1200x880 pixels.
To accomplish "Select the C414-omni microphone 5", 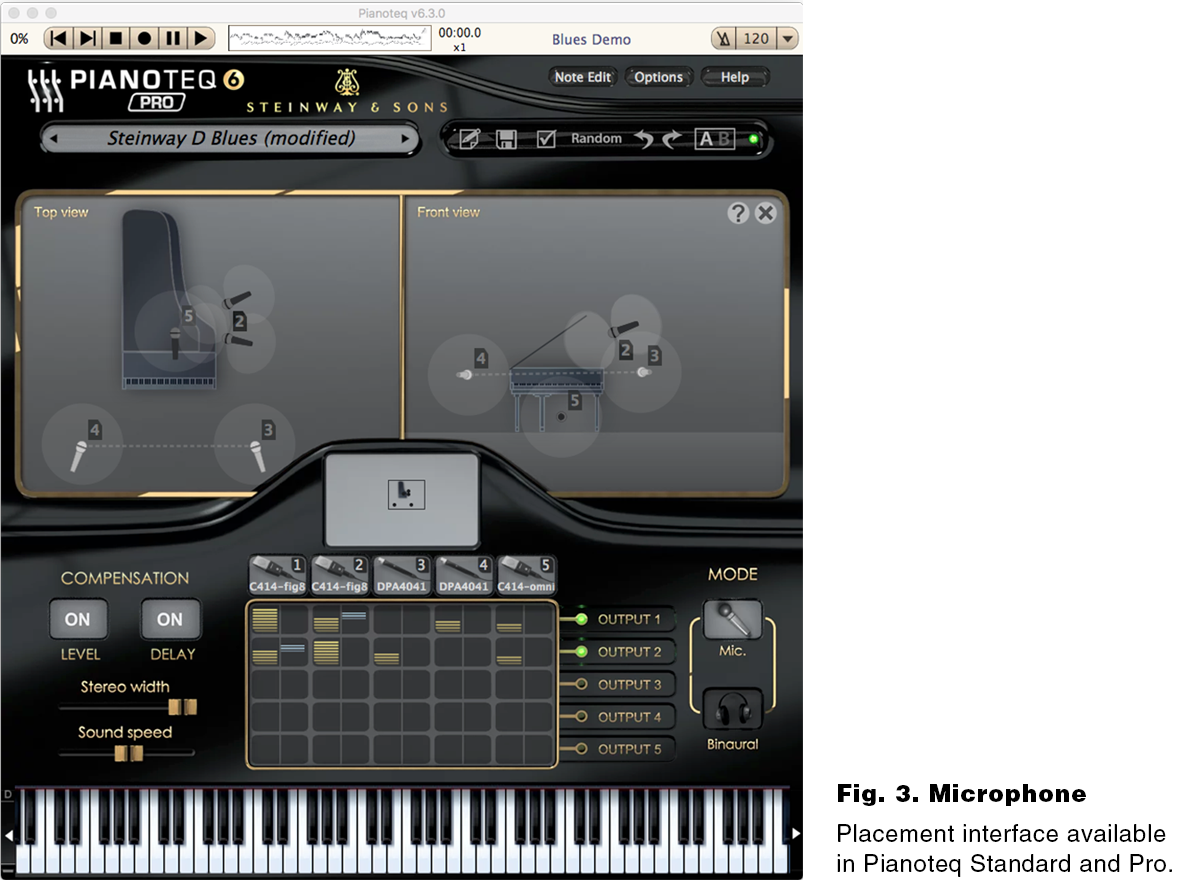I will (526, 573).
